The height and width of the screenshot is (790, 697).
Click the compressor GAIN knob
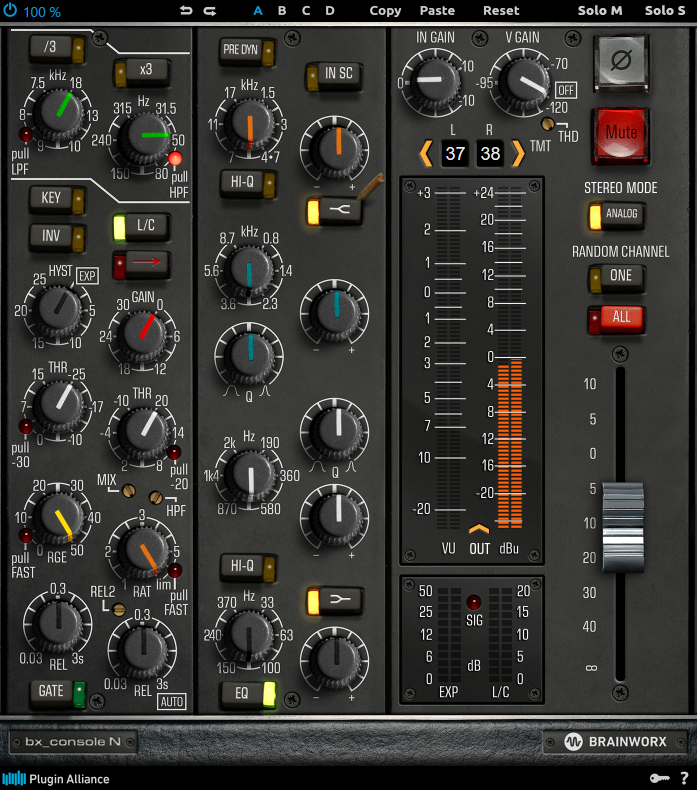coord(144,334)
